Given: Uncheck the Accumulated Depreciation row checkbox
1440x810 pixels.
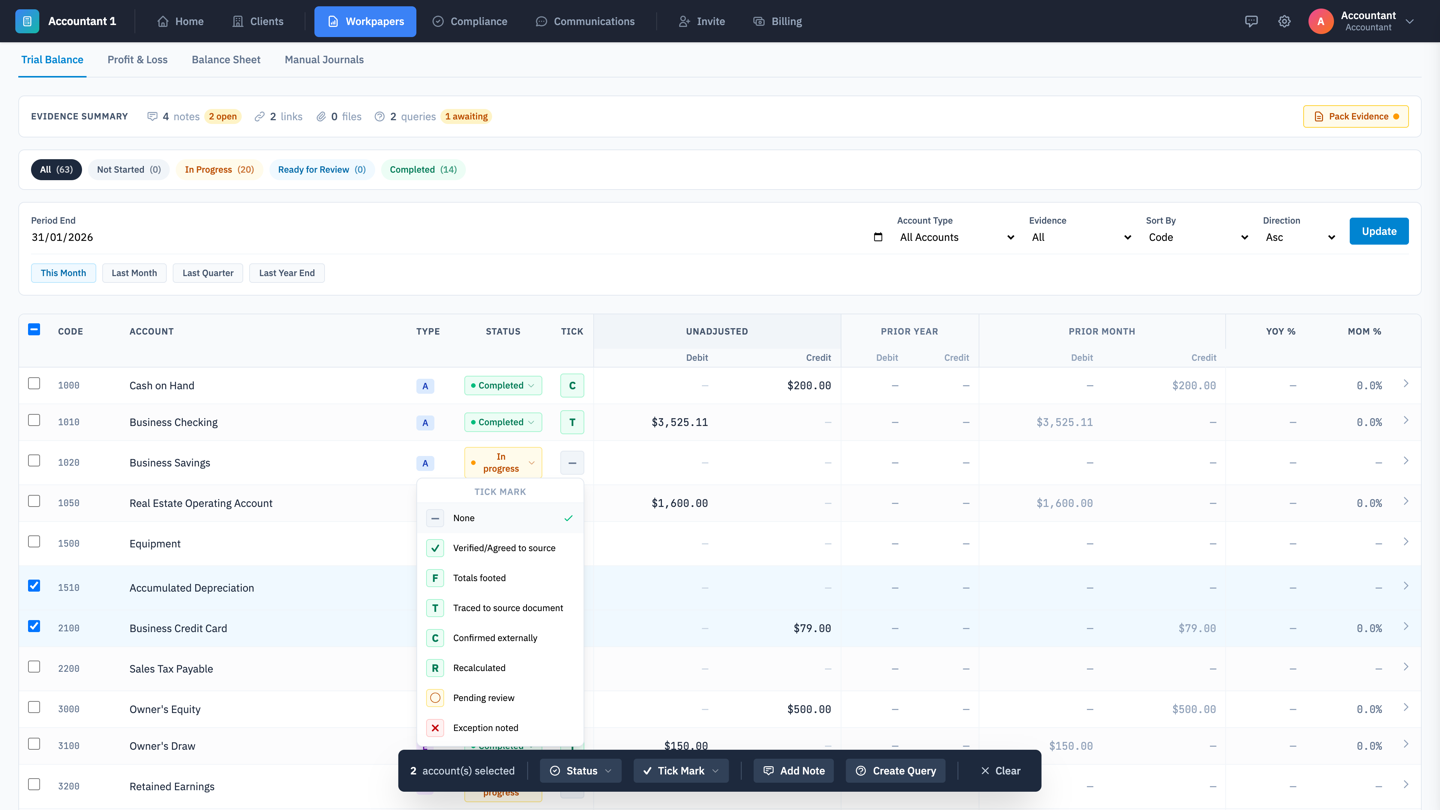Looking at the screenshot, I should coord(34,586).
